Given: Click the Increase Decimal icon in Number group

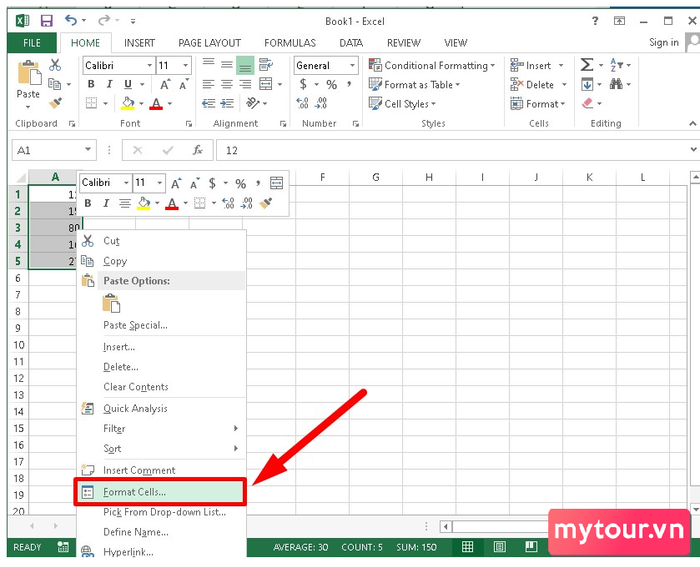Looking at the screenshot, I should click(x=302, y=104).
